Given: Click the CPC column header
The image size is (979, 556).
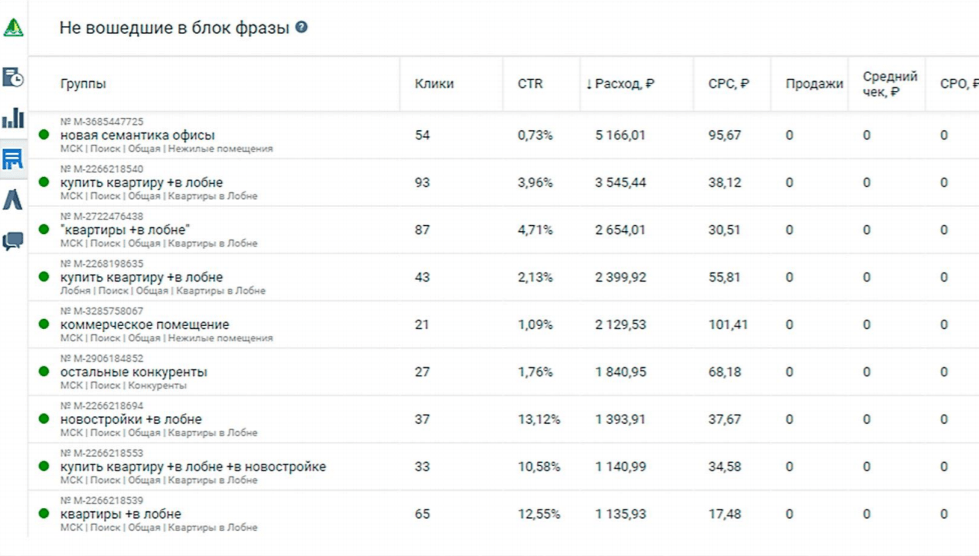Looking at the screenshot, I should (x=728, y=84).
